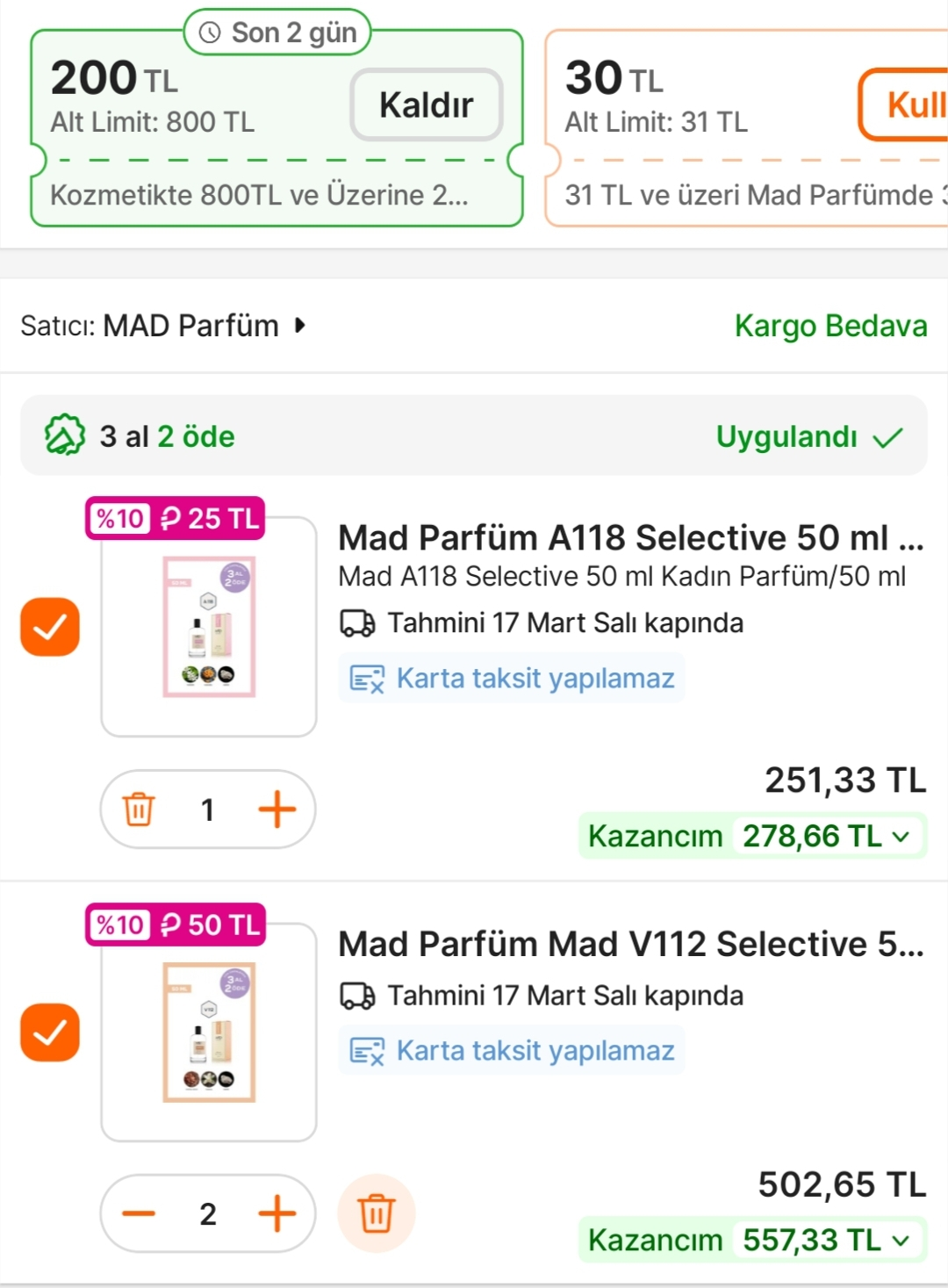Viewport: 948px width, 1288px height.
Task: Open seller MAD Parfüm arrow
Action: click(x=300, y=326)
